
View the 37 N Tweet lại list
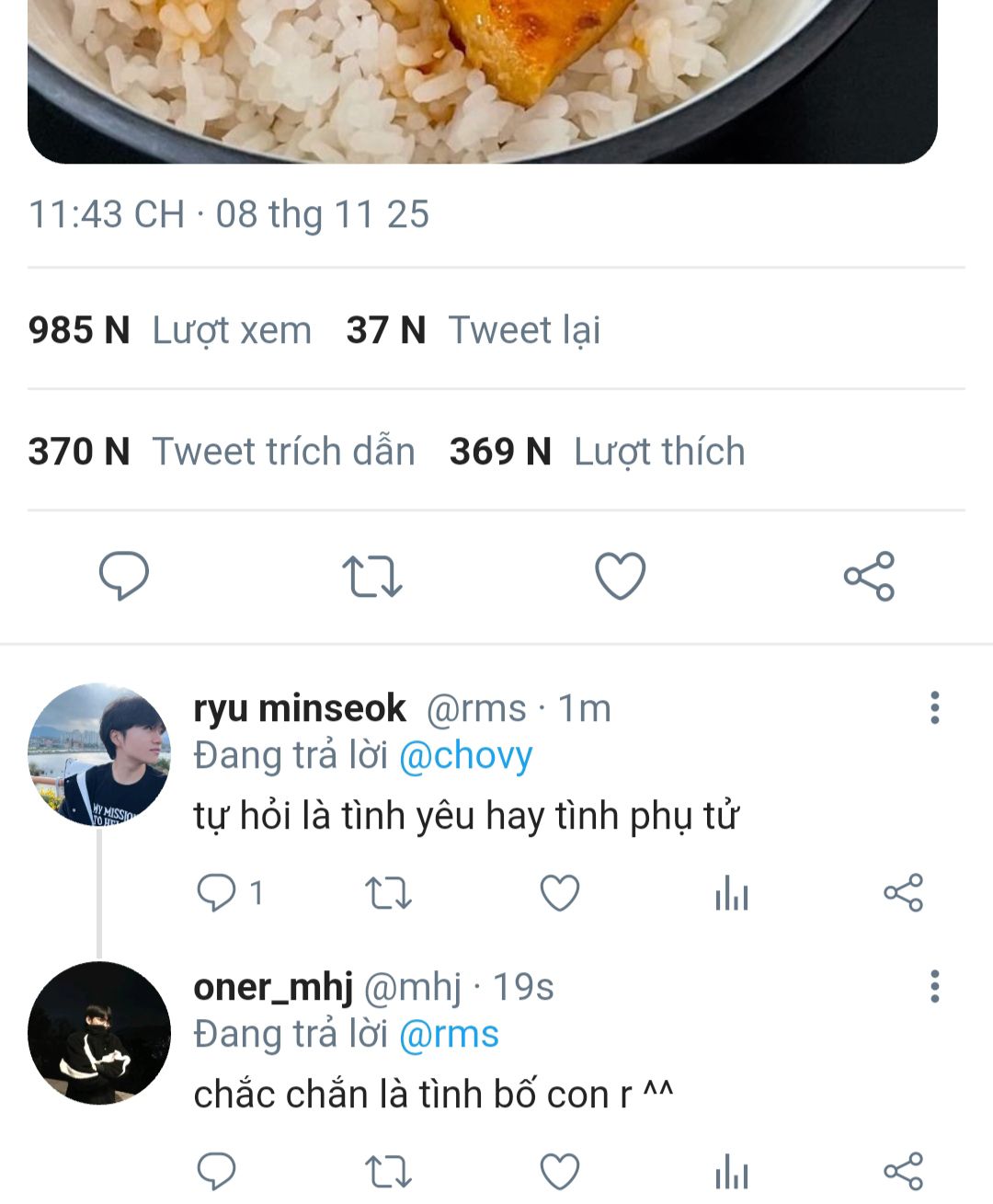[x=474, y=330]
